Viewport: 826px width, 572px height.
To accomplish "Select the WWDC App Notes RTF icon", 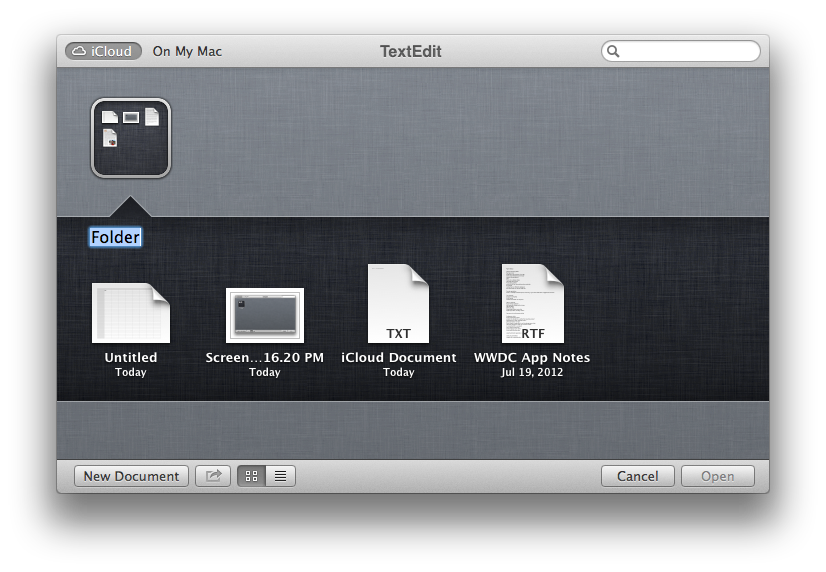I will pyautogui.click(x=533, y=303).
